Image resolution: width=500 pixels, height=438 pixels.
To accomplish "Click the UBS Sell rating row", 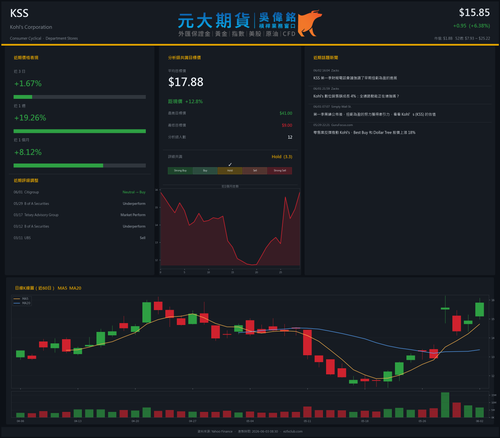I will pyautogui.click(x=79, y=238).
